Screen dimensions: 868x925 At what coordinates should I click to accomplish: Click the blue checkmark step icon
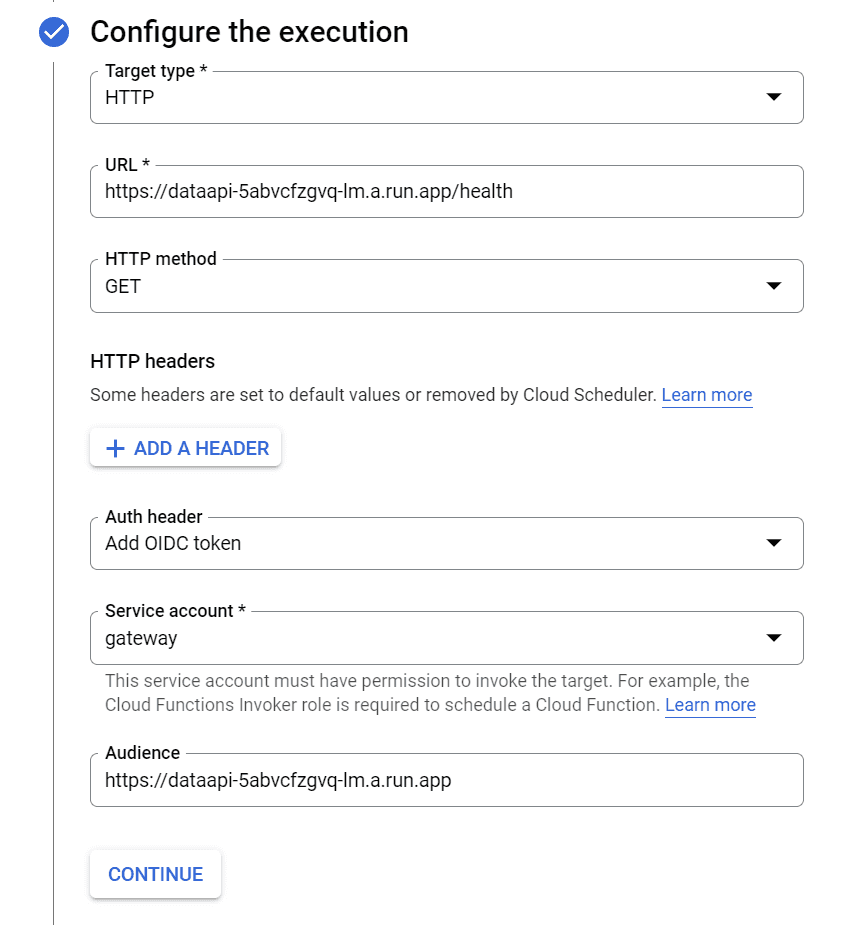pos(54,33)
